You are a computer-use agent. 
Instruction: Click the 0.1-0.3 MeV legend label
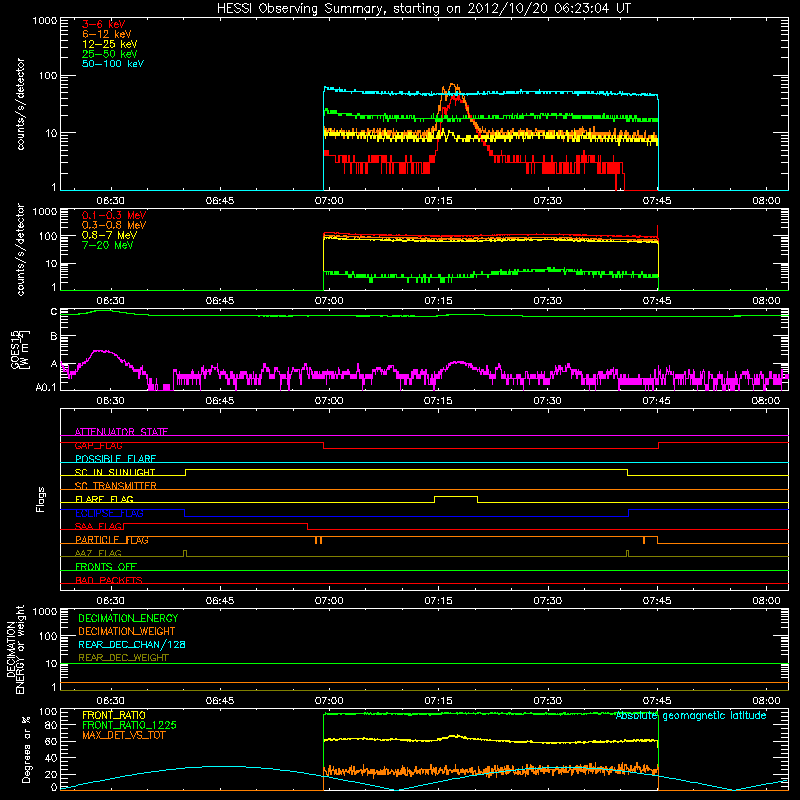coord(114,215)
